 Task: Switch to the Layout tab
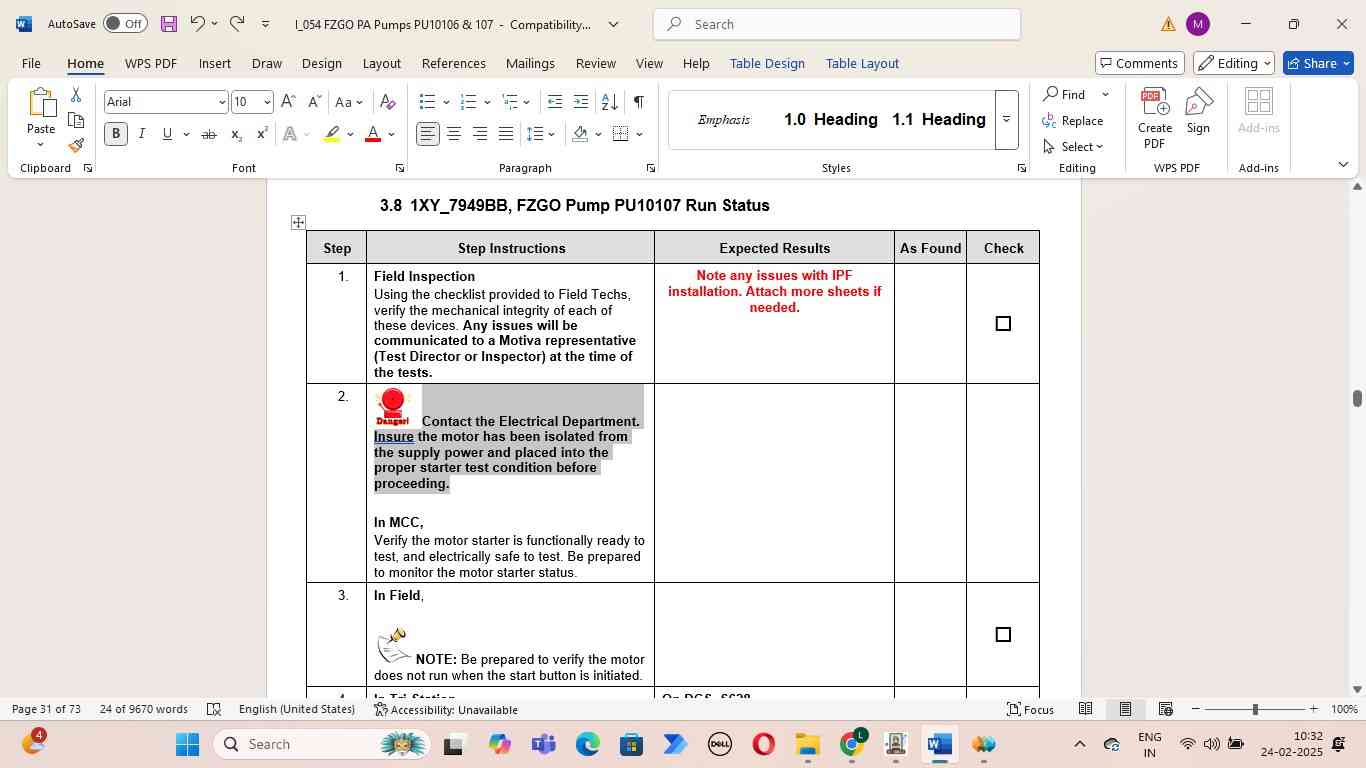click(381, 63)
